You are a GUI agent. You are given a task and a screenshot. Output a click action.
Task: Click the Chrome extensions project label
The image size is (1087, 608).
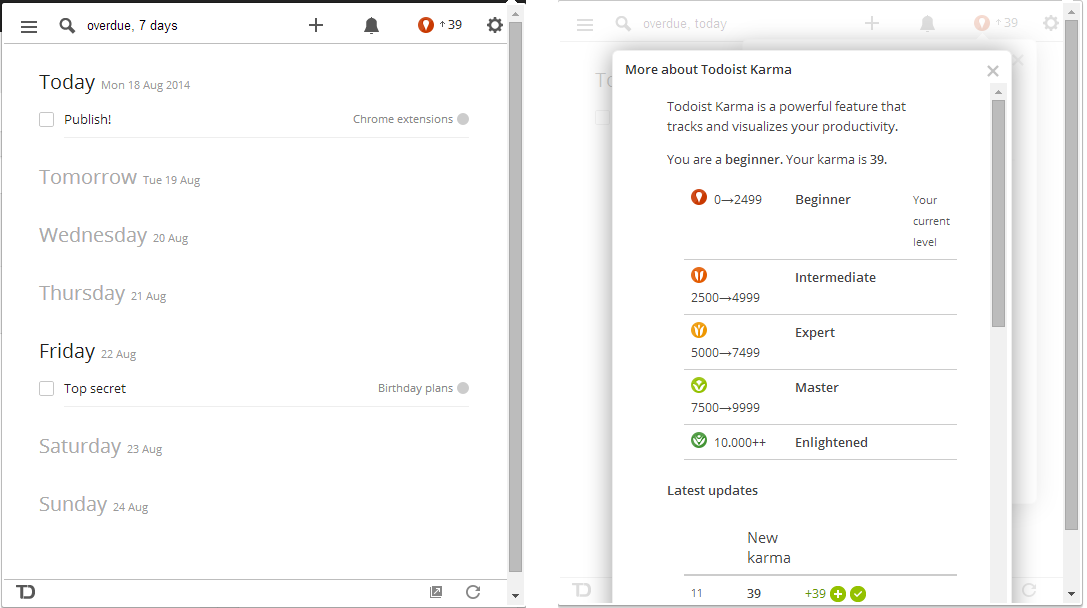tap(403, 119)
